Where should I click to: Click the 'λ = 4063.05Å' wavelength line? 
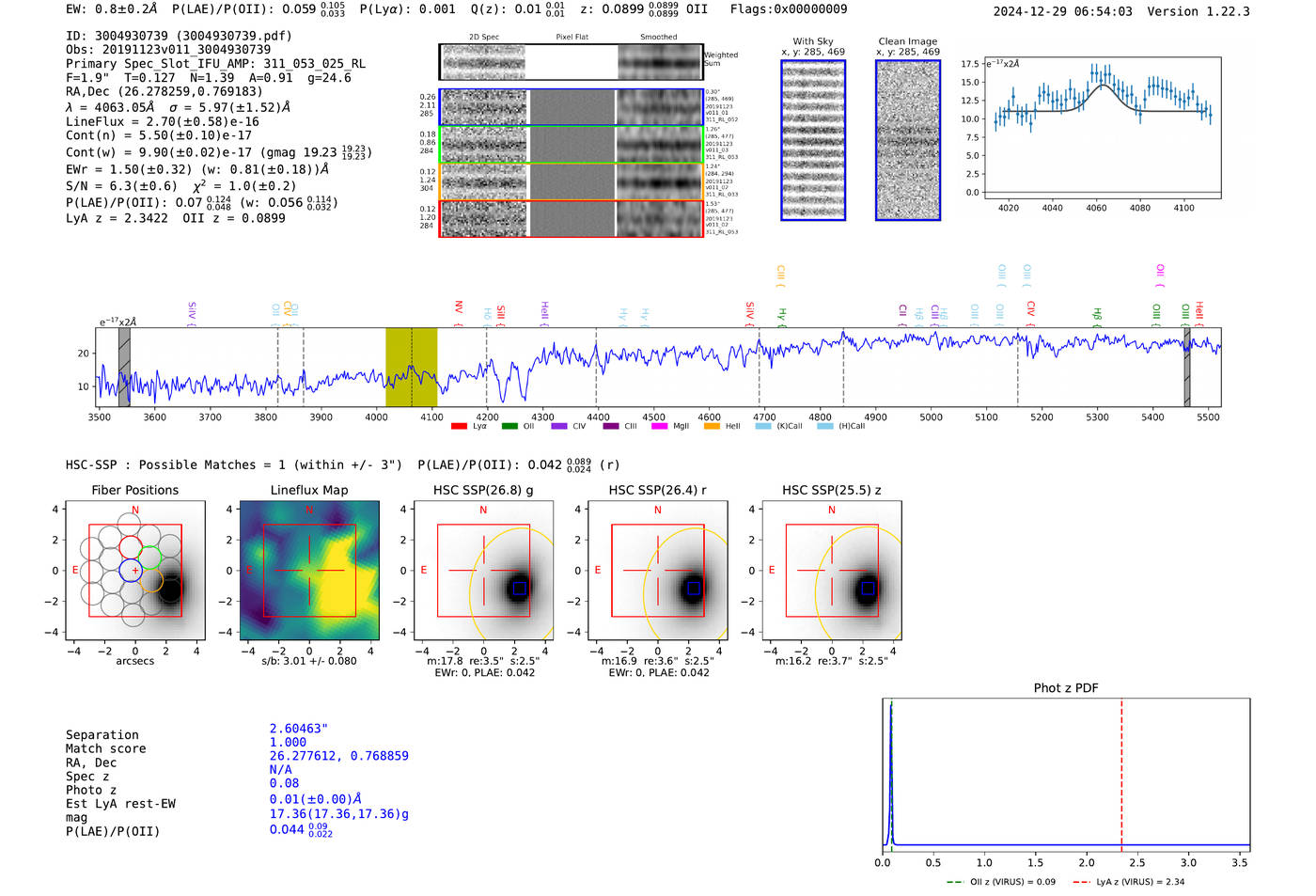pos(178,107)
